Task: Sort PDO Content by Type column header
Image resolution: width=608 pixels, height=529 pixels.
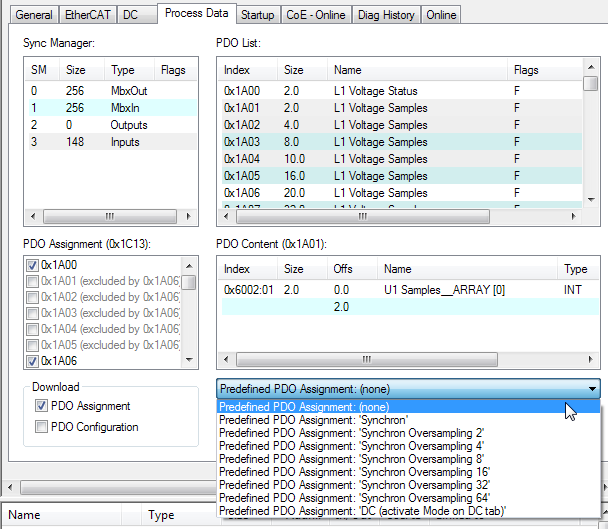Action: pyautogui.click(x=578, y=269)
